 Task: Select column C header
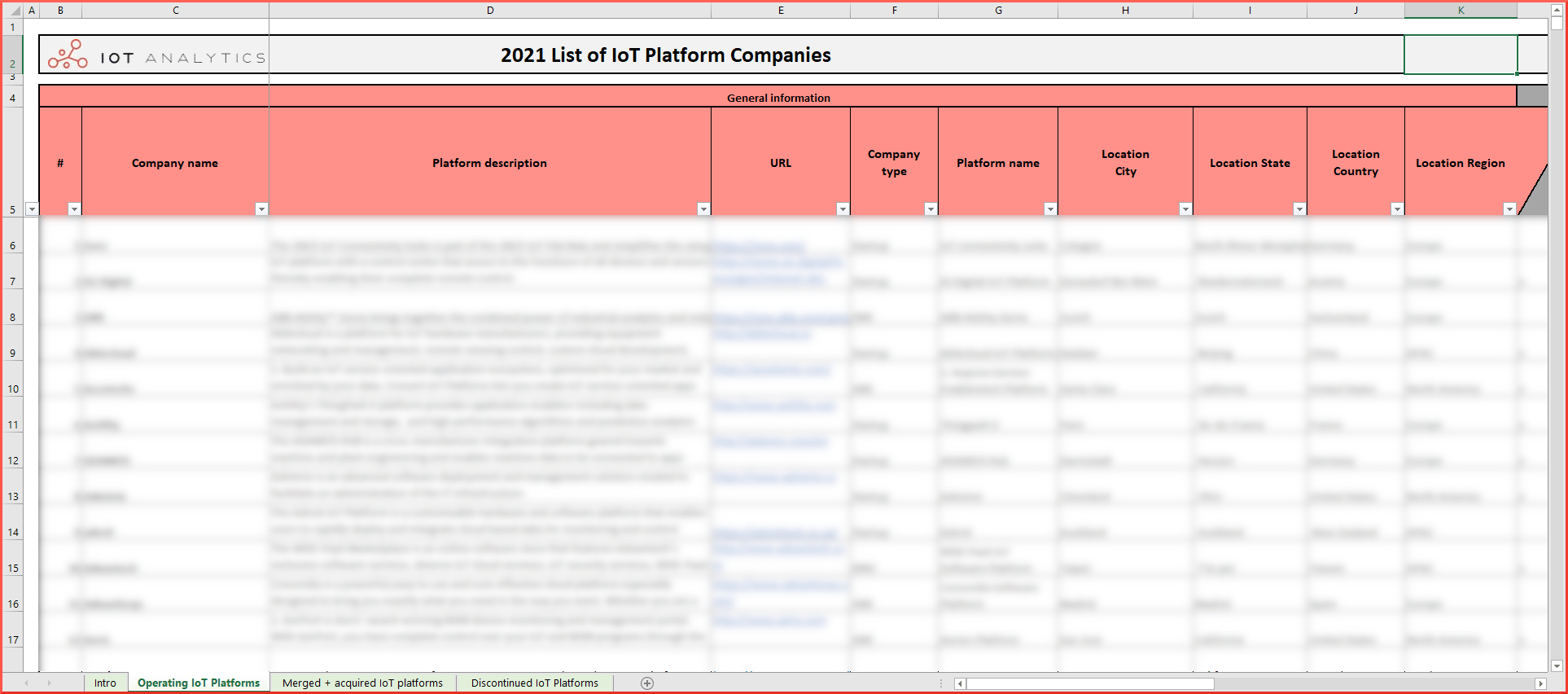[x=175, y=11]
